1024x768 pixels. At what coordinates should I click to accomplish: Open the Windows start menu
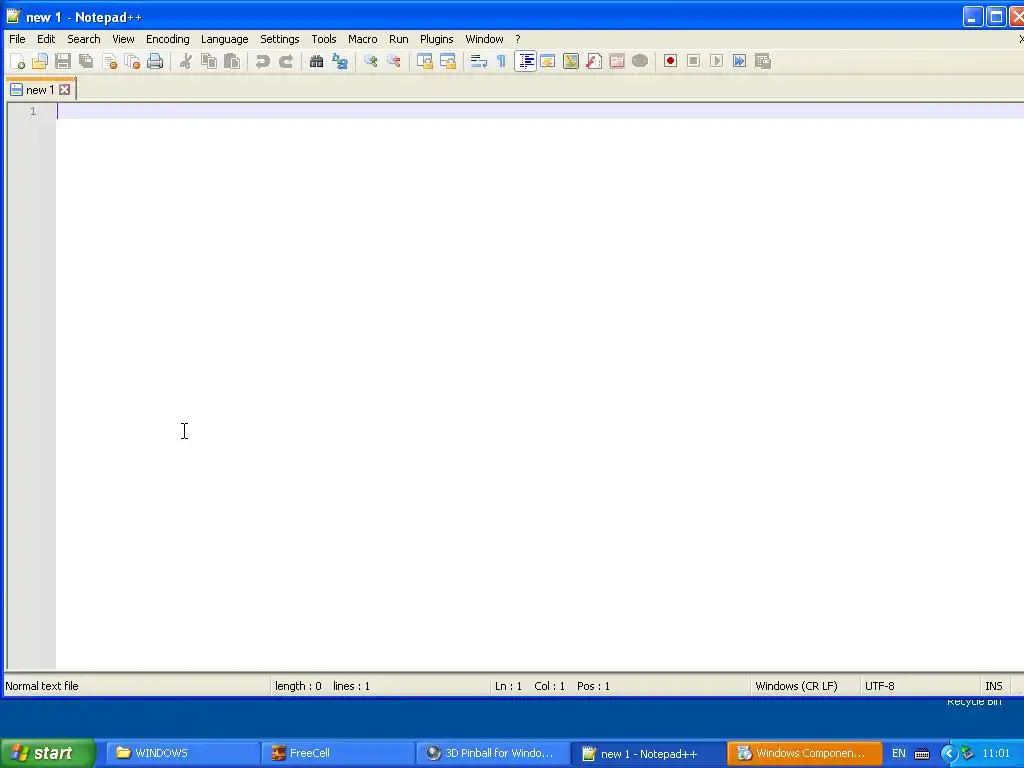click(x=47, y=753)
